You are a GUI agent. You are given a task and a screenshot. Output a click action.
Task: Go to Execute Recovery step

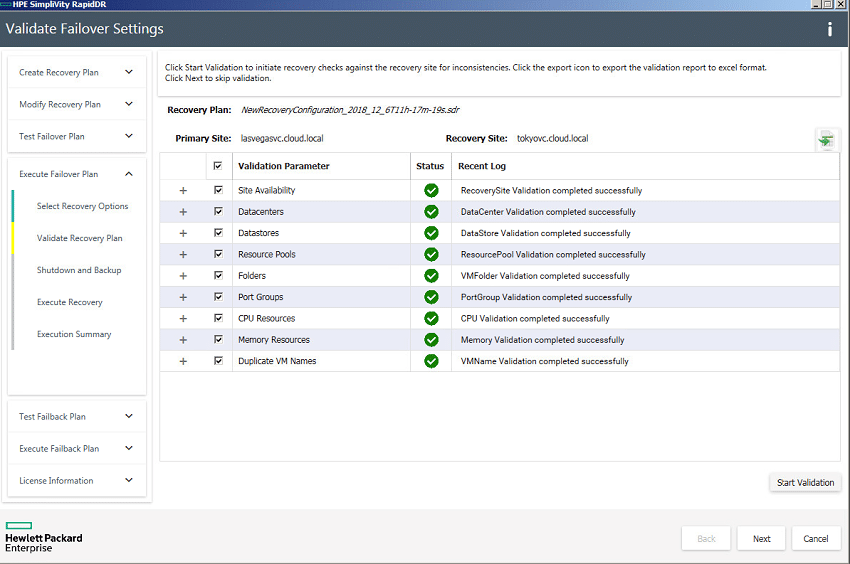pos(69,302)
